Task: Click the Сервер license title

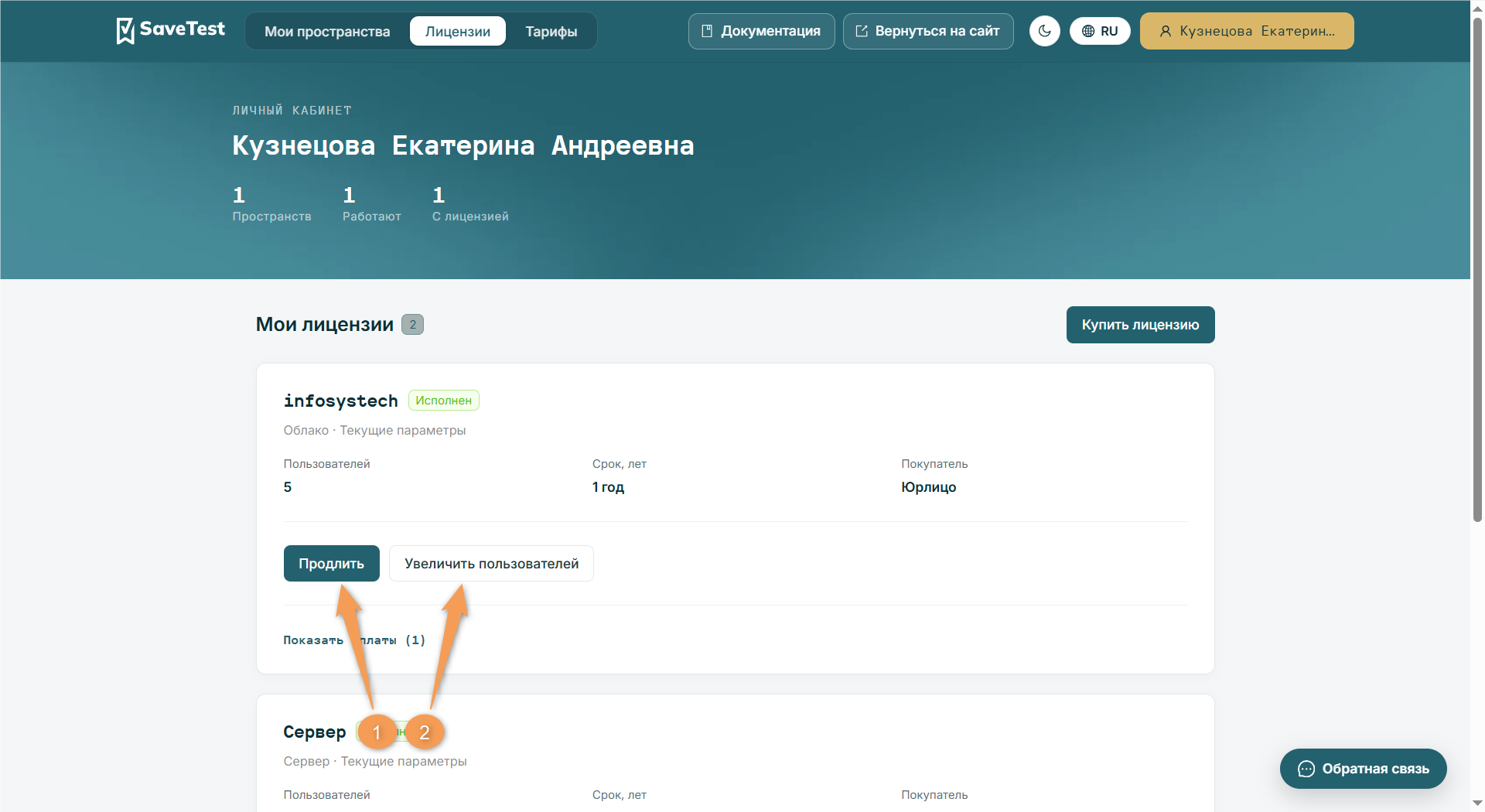Action: pyautogui.click(x=314, y=732)
